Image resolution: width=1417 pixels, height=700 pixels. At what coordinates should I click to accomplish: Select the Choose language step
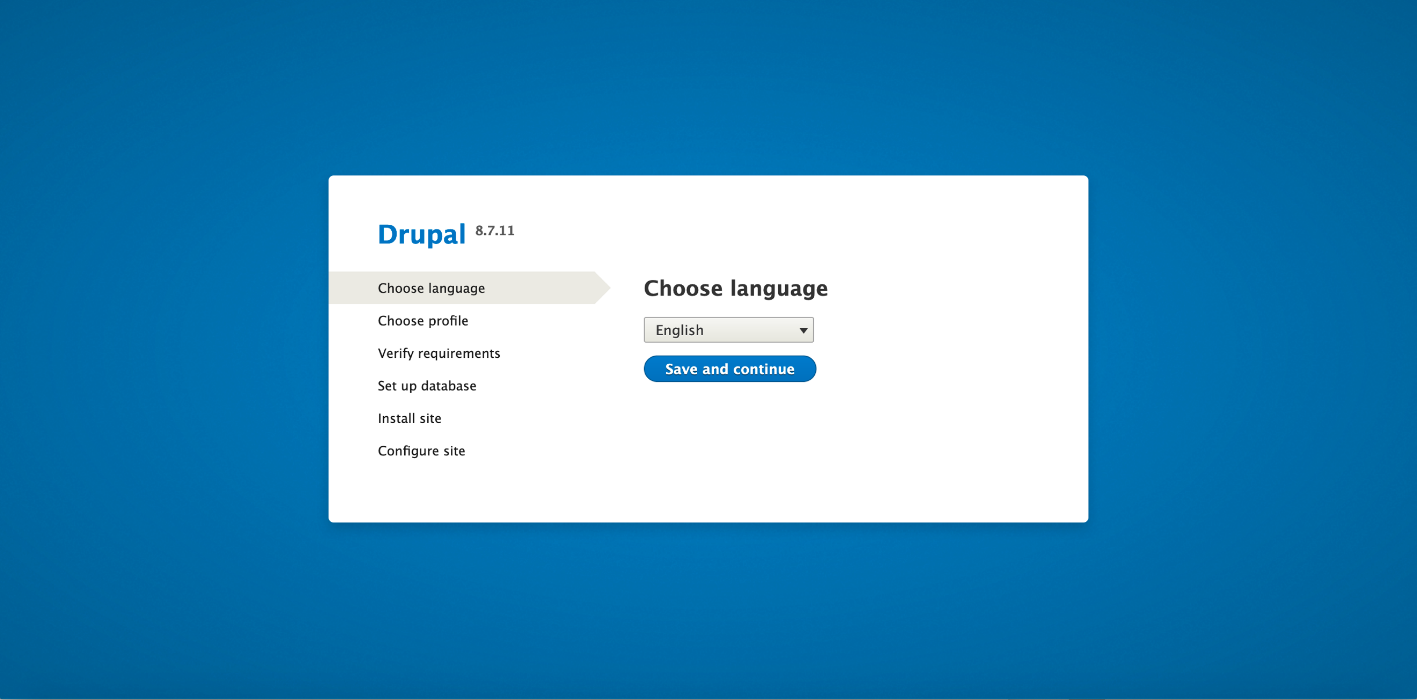(x=430, y=287)
